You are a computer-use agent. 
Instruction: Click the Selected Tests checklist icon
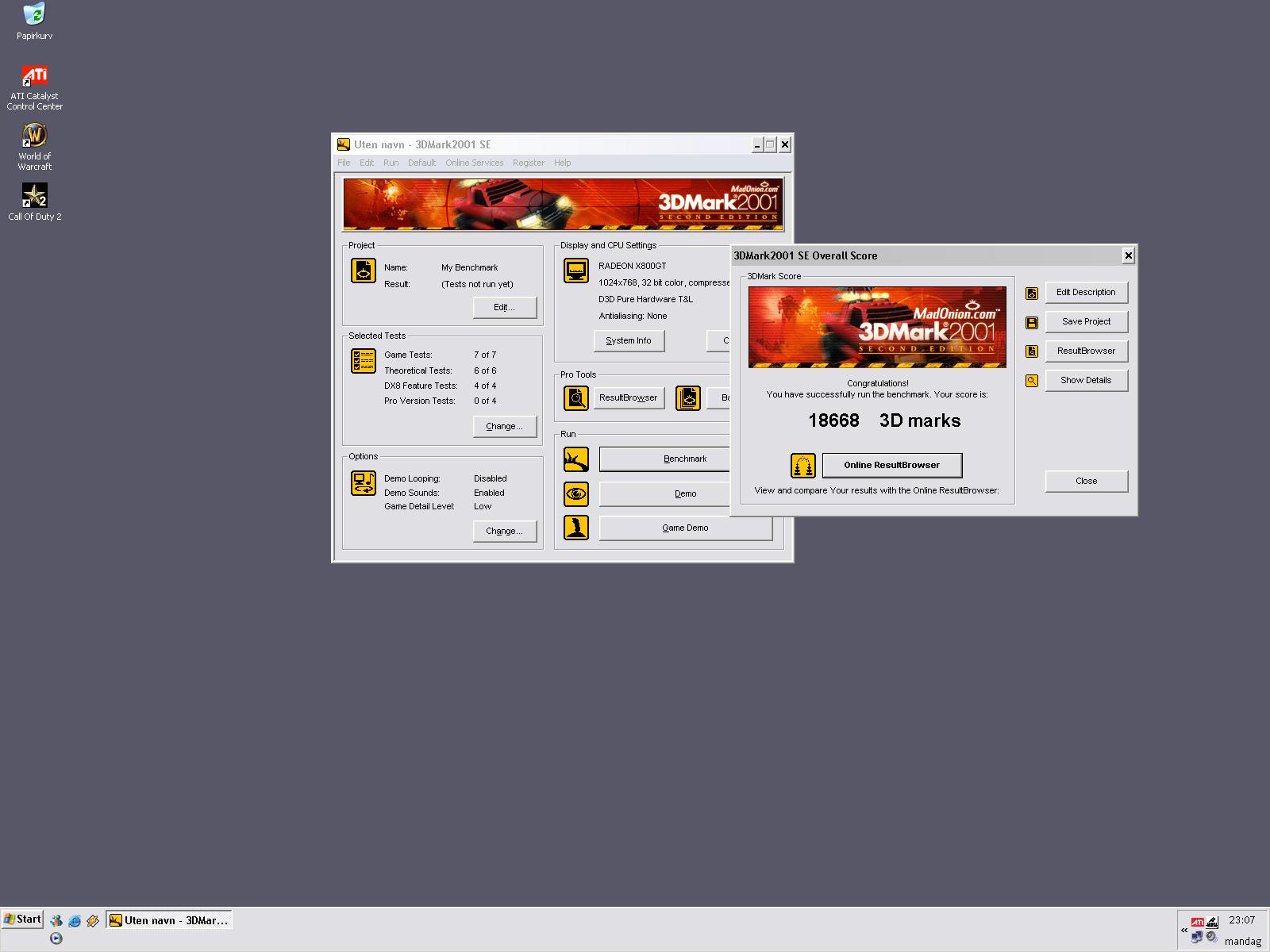(x=364, y=361)
